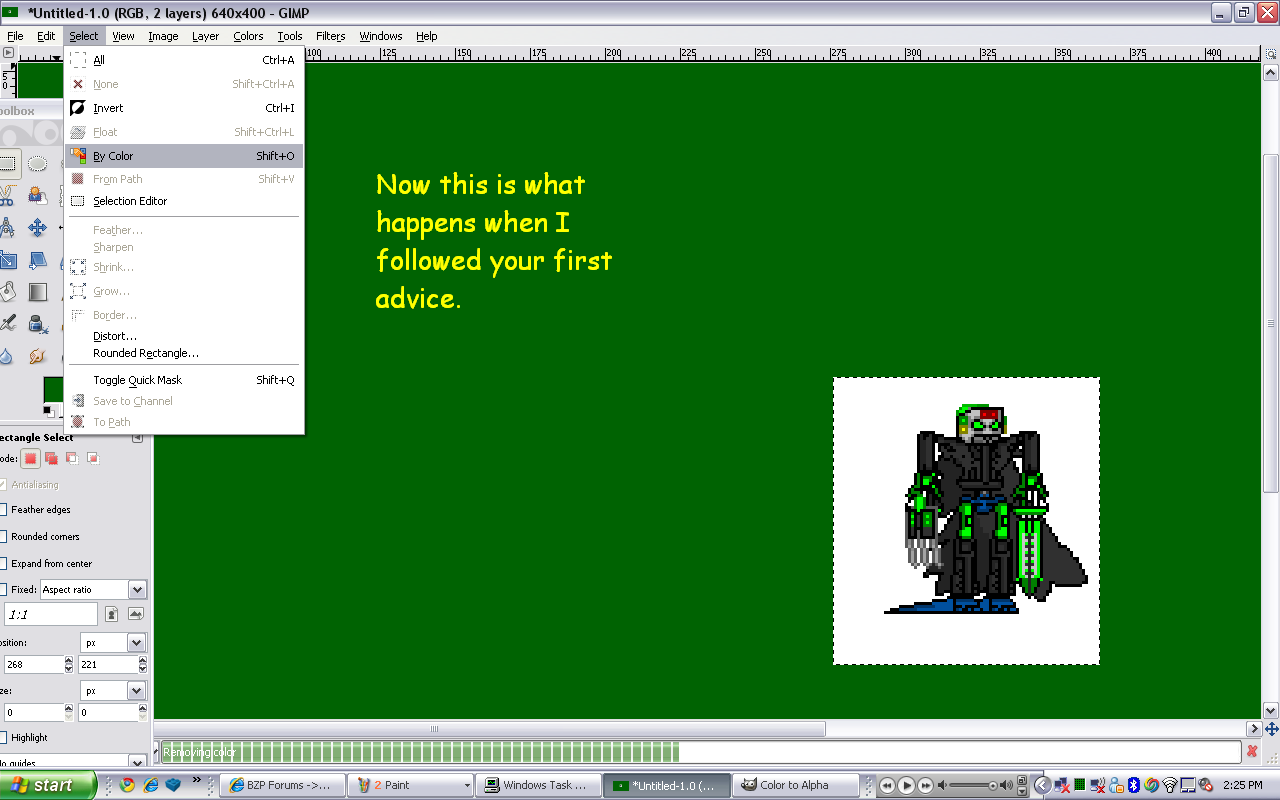Open the ruler corner menu button

click(8, 52)
